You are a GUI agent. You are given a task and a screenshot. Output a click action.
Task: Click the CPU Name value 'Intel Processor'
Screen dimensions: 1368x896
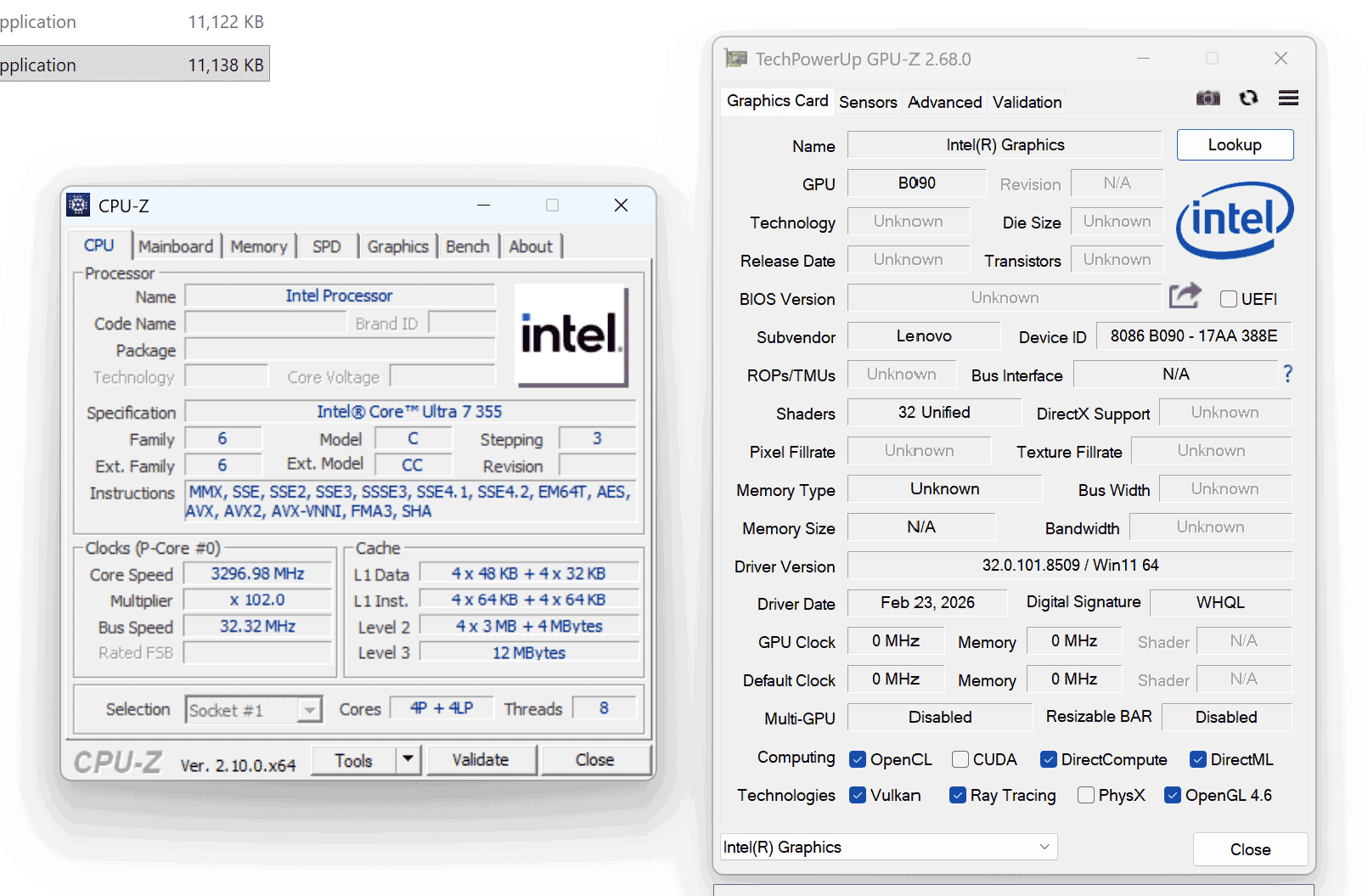point(340,296)
